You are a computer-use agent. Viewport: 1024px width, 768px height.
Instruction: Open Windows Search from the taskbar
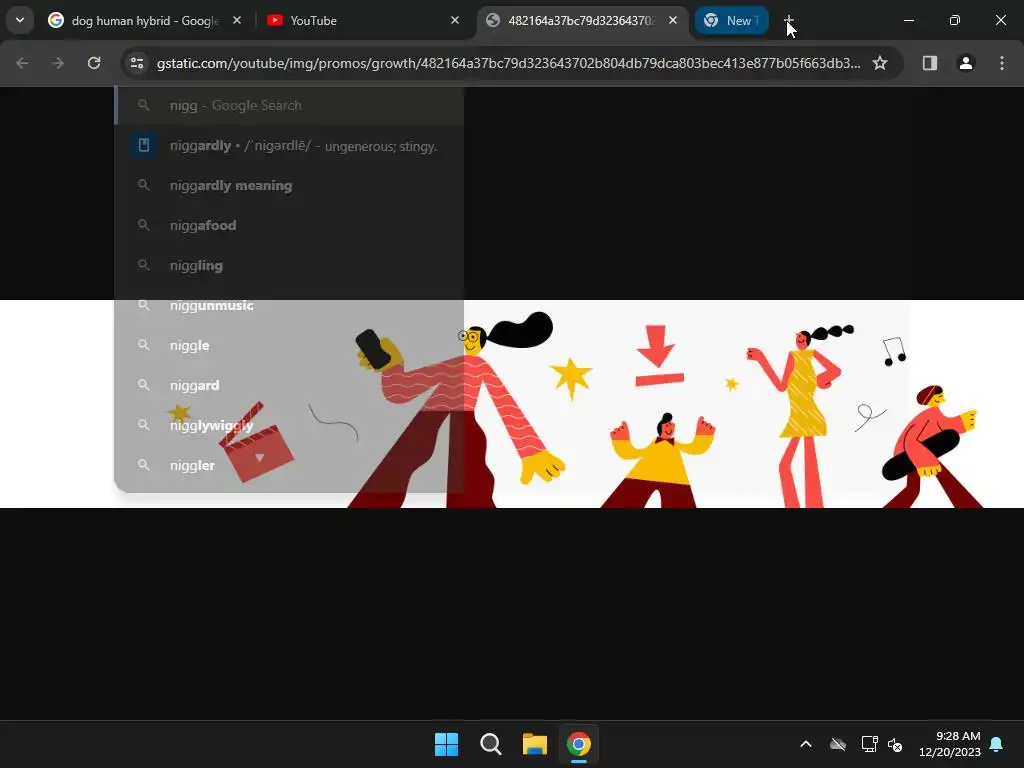coord(490,744)
